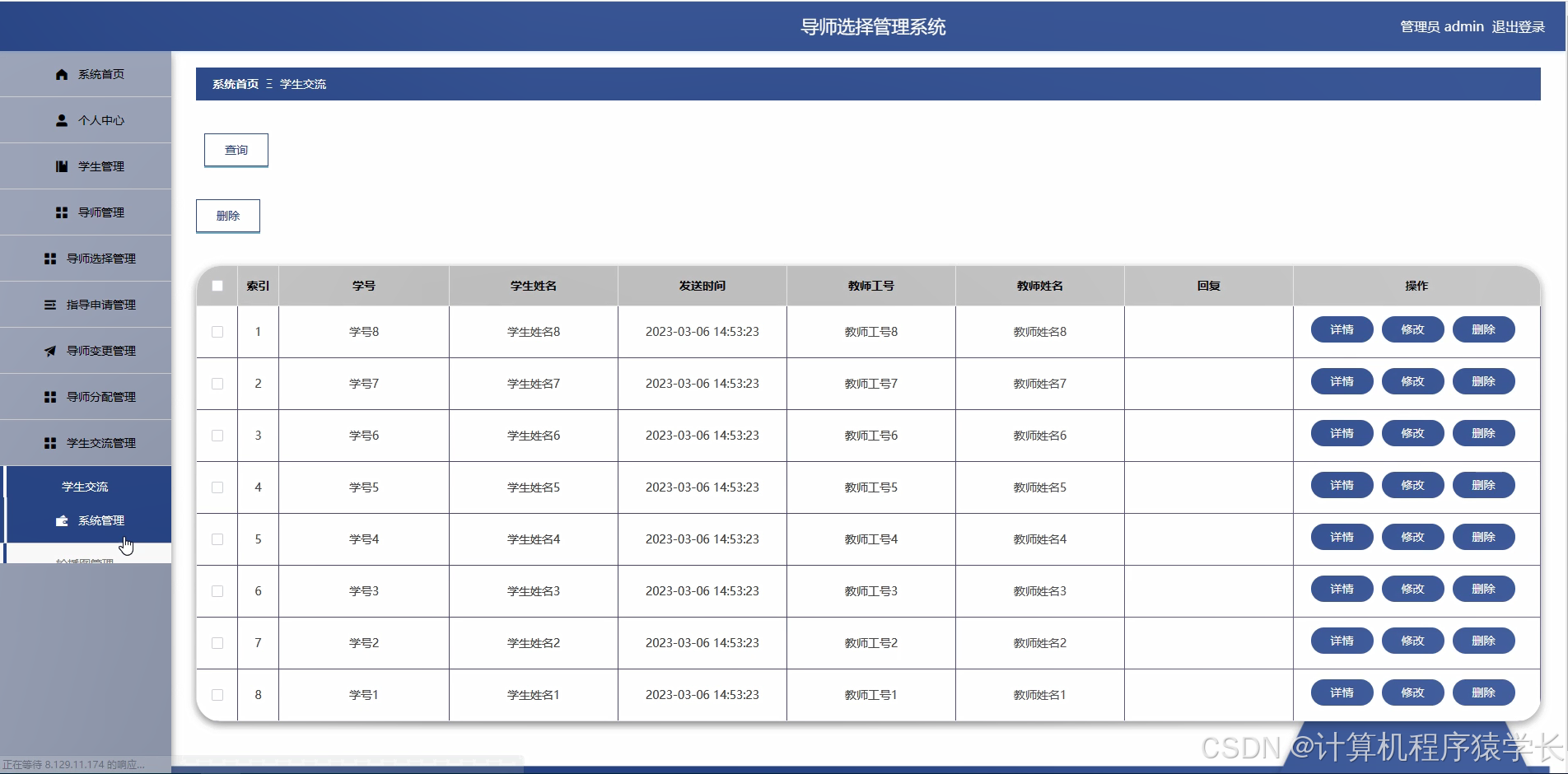Click the grid icon beside 学生交流管理

50,443
